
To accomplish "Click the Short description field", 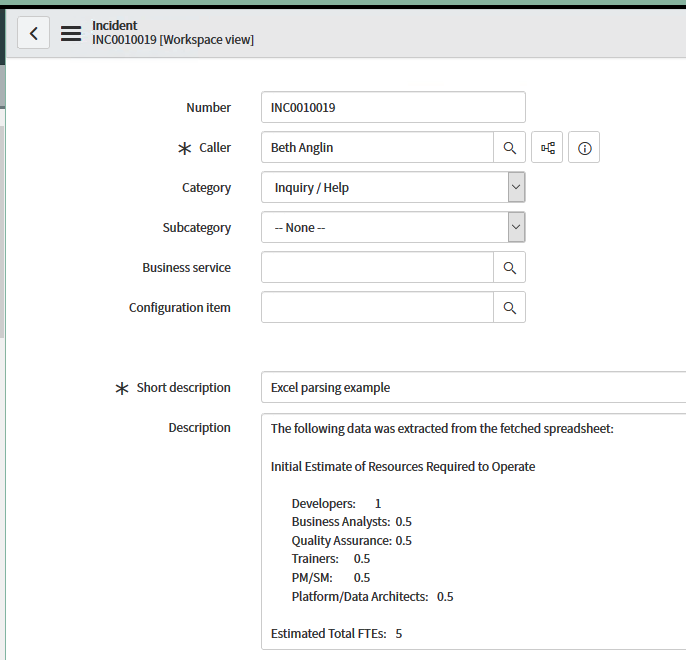I will [474, 387].
